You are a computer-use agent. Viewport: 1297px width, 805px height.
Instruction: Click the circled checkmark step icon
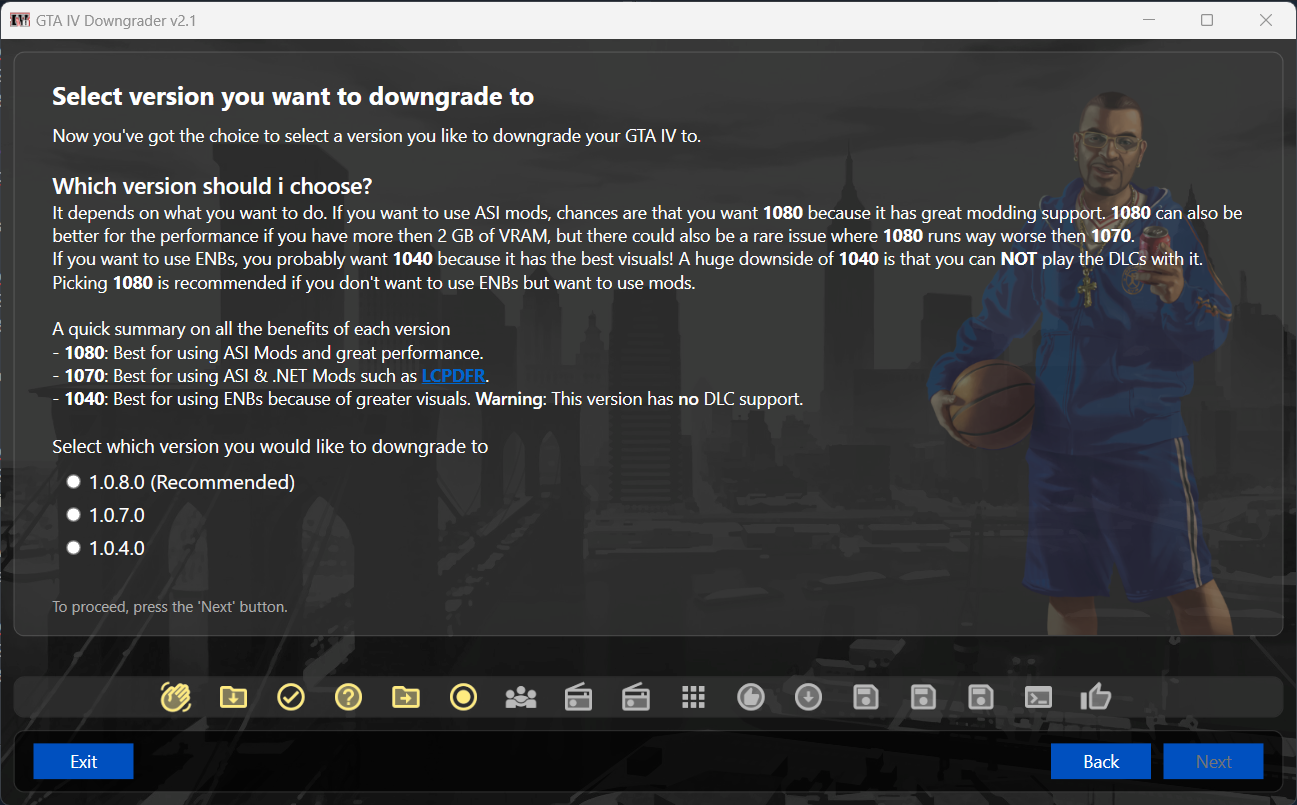tap(291, 697)
